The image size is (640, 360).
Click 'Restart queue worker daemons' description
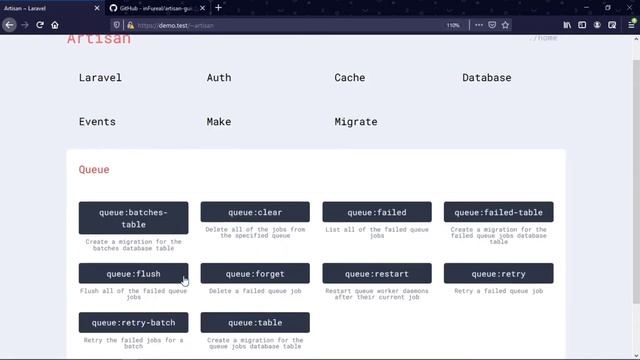click(x=377, y=294)
